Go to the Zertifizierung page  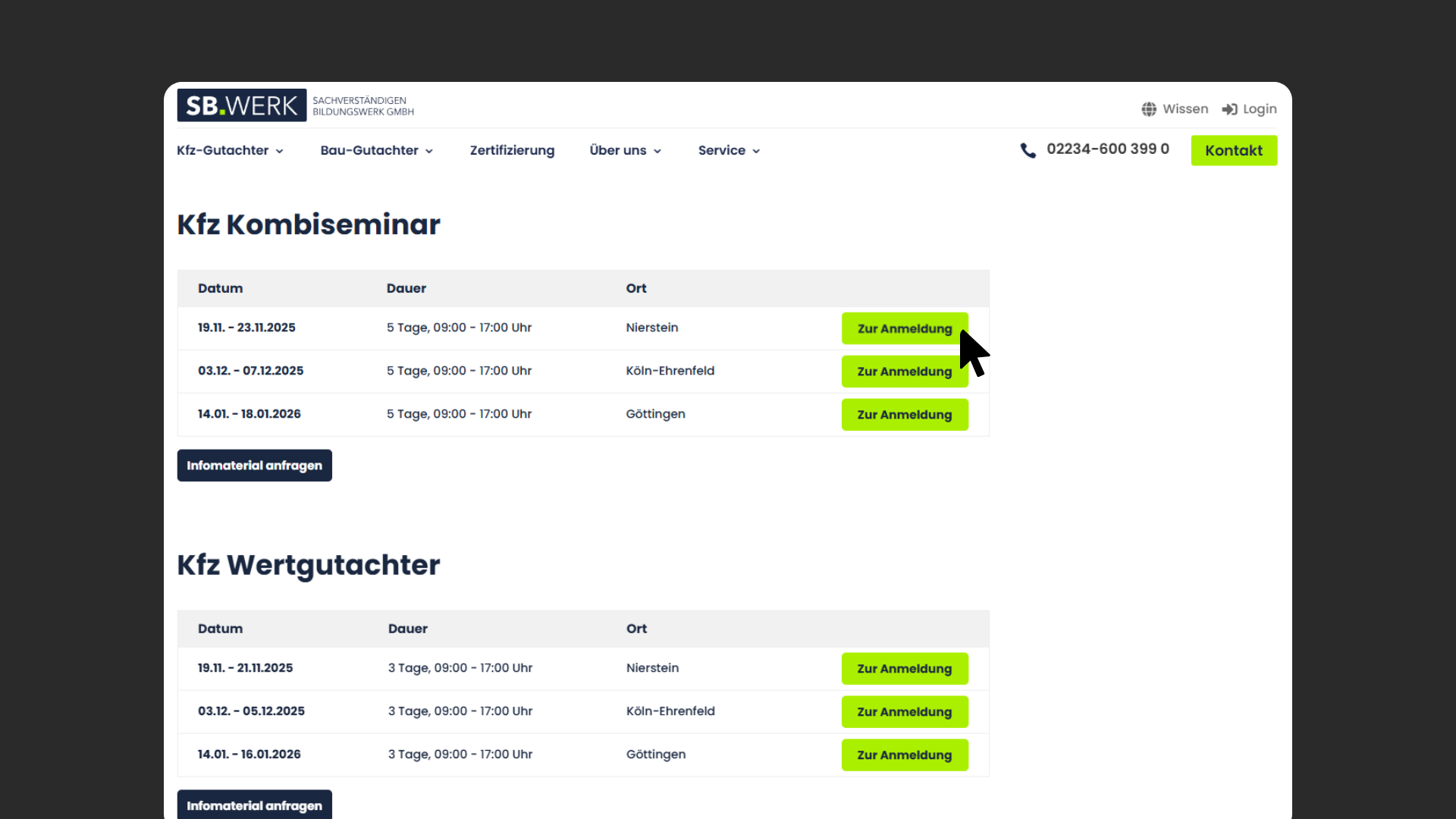(x=512, y=150)
